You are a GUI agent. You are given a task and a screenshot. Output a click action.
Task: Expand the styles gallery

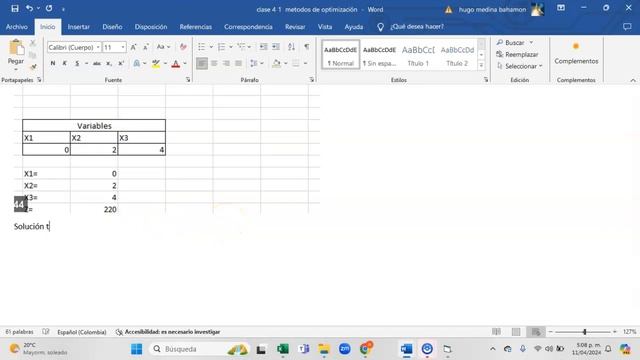click(x=482, y=65)
